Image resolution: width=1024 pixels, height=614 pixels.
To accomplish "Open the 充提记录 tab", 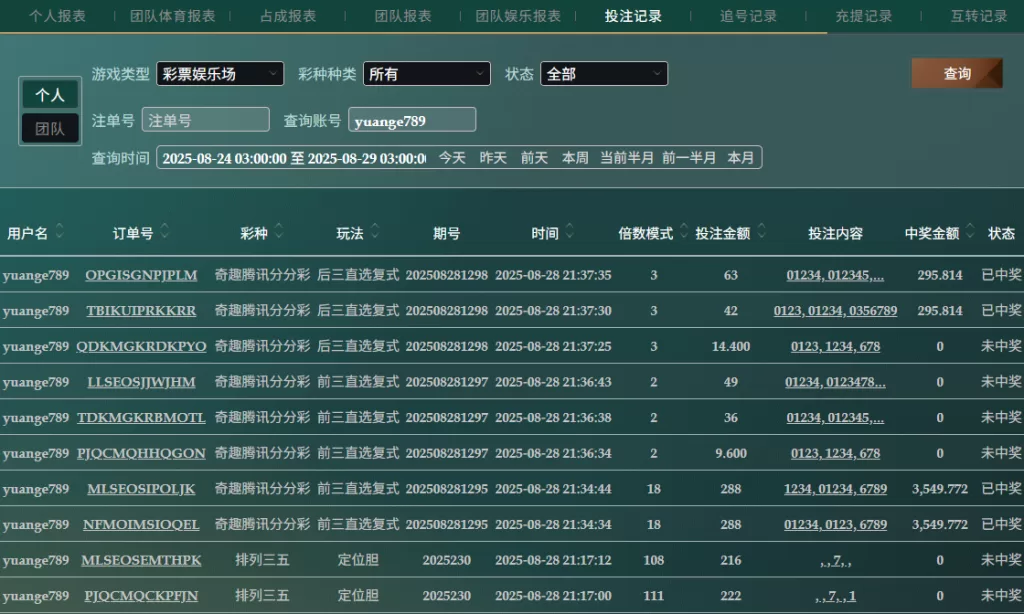I will [863, 16].
